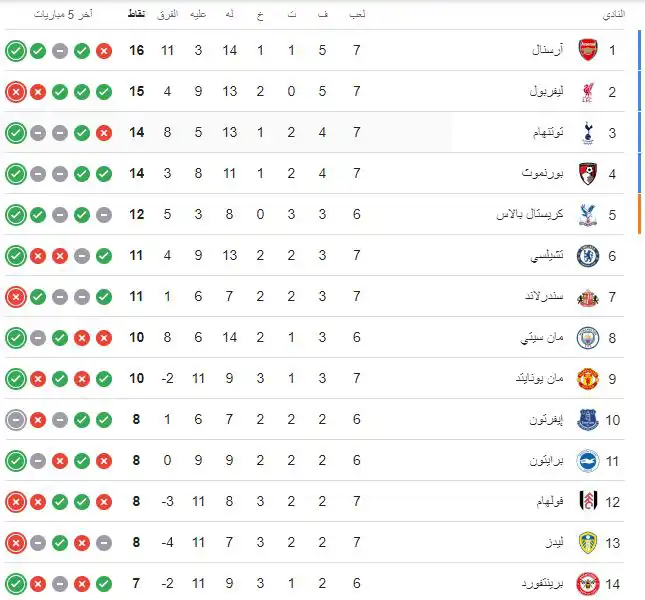Click the Crystal Palace club crest
The height and width of the screenshot is (600, 645).
(587, 214)
